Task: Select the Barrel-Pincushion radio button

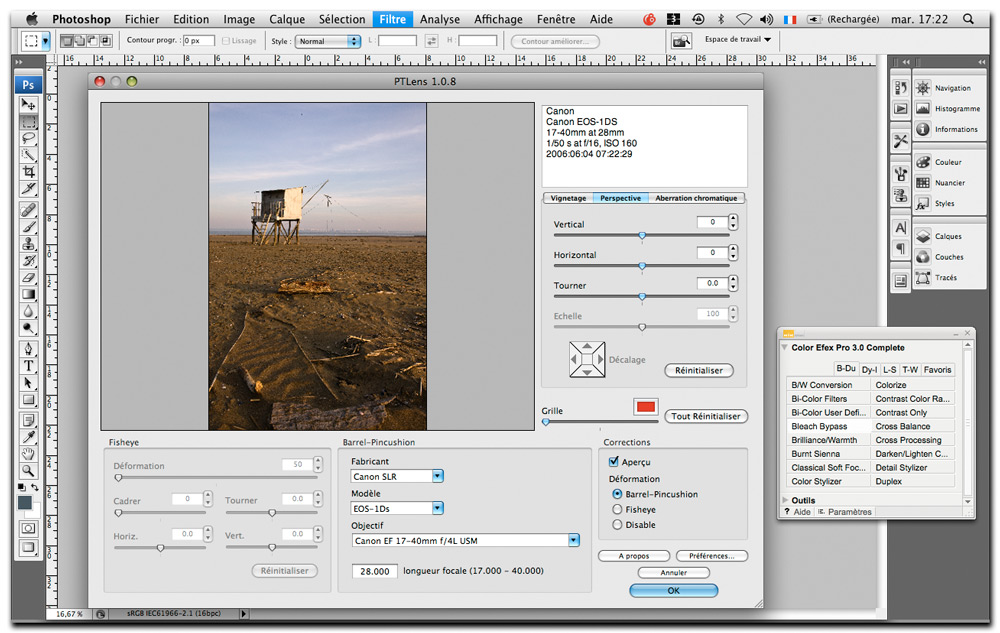Action: [617, 494]
